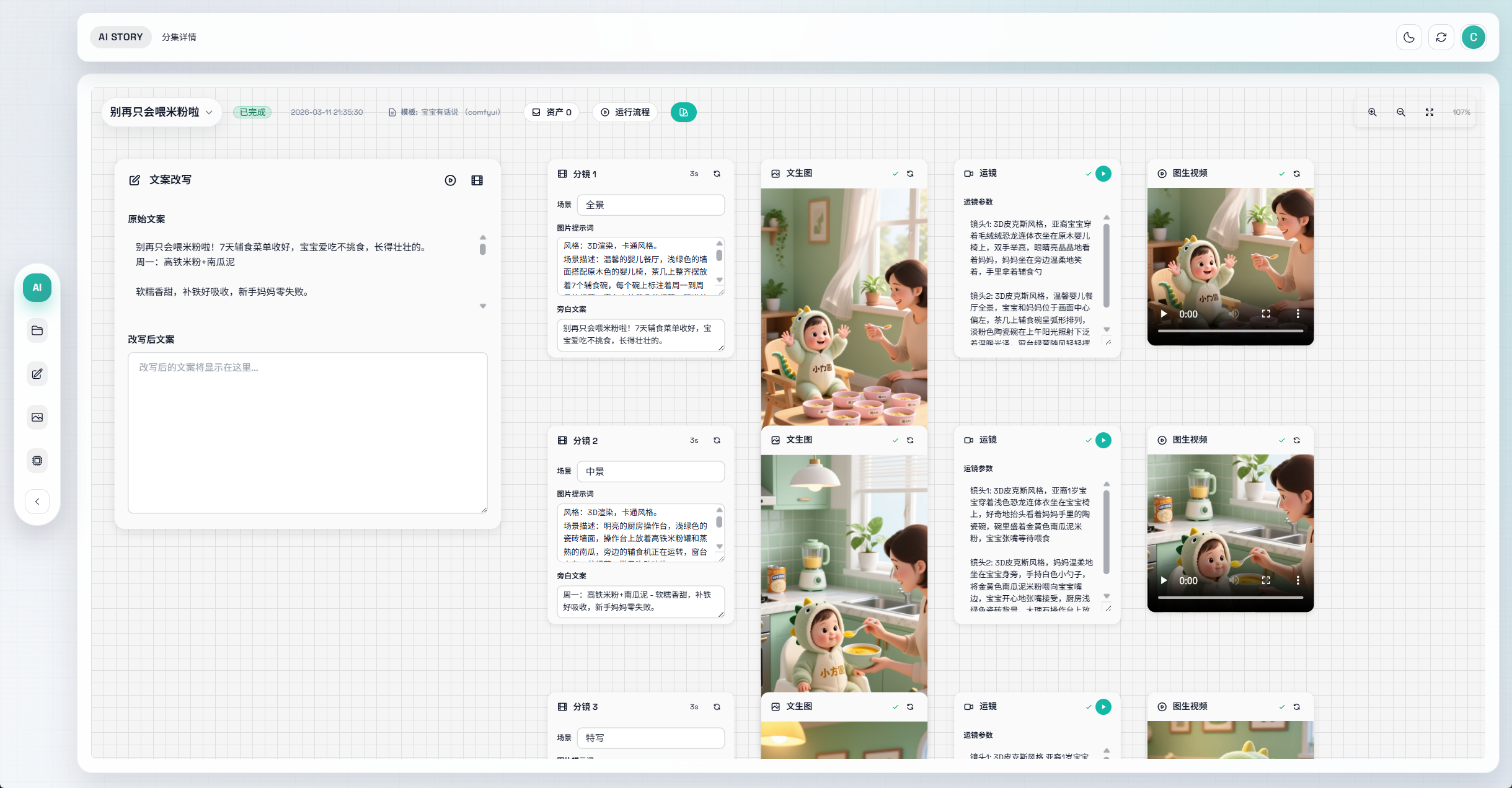
Task: Fit the canvas to screen
Action: [1430, 112]
